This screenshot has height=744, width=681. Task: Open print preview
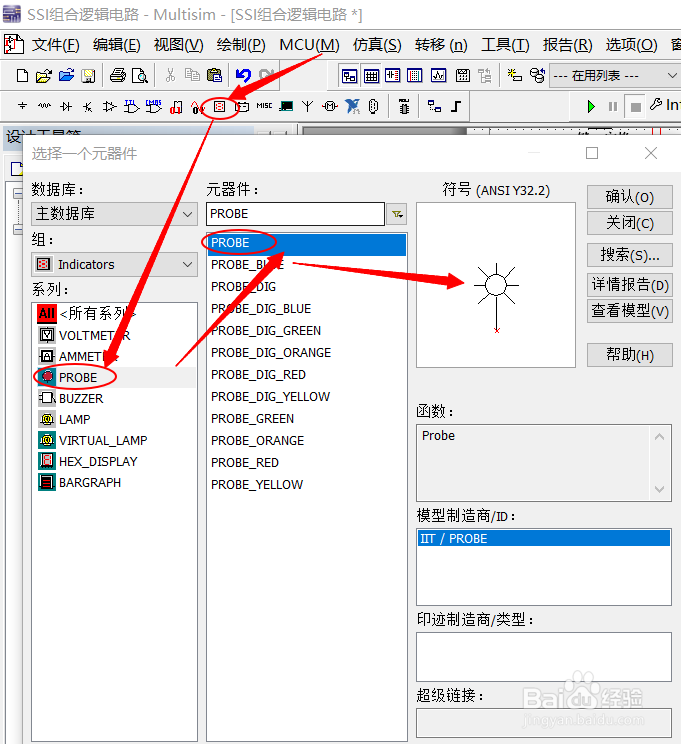coord(140,76)
